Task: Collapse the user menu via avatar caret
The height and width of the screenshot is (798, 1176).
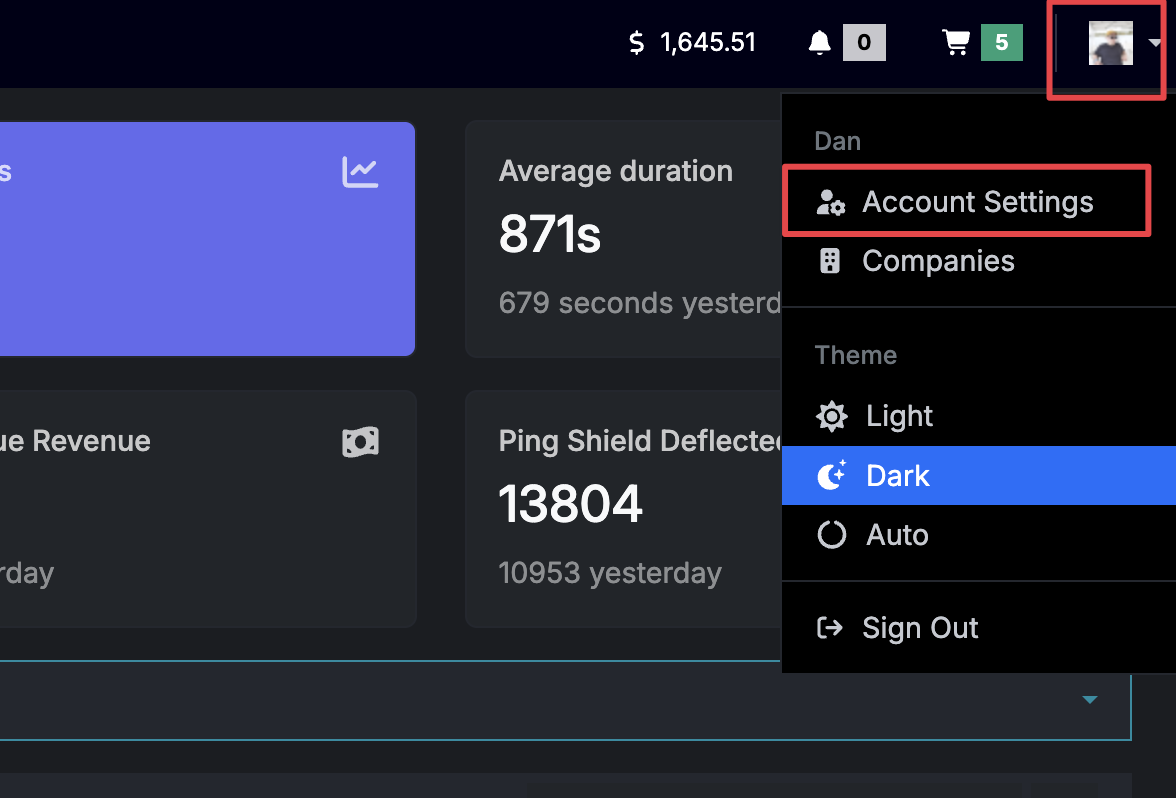Action: pyautogui.click(x=1155, y=43)
